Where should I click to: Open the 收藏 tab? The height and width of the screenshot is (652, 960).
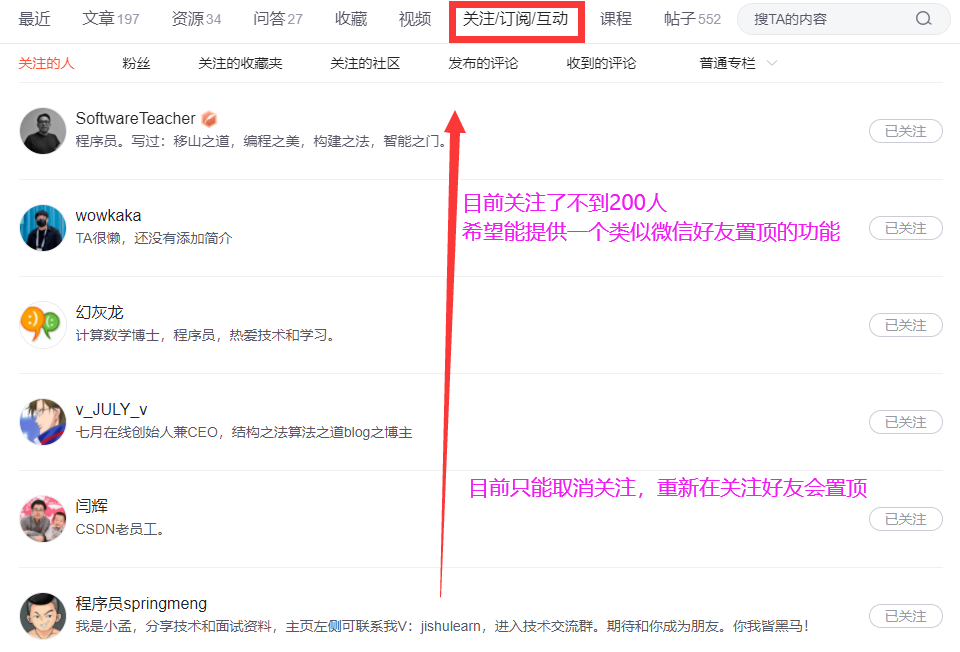tap(351, 19)
